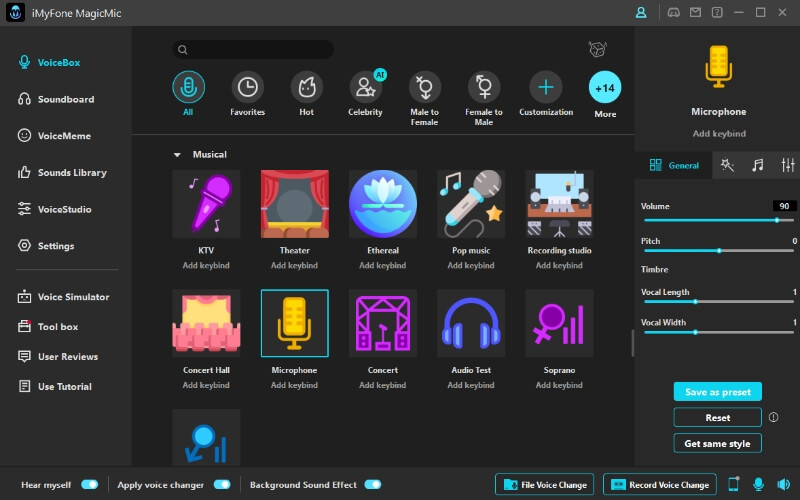Click Add keybind under KTV
This screenshot has width=800, height=500.
pyautogui.click(x=206, y=265)
